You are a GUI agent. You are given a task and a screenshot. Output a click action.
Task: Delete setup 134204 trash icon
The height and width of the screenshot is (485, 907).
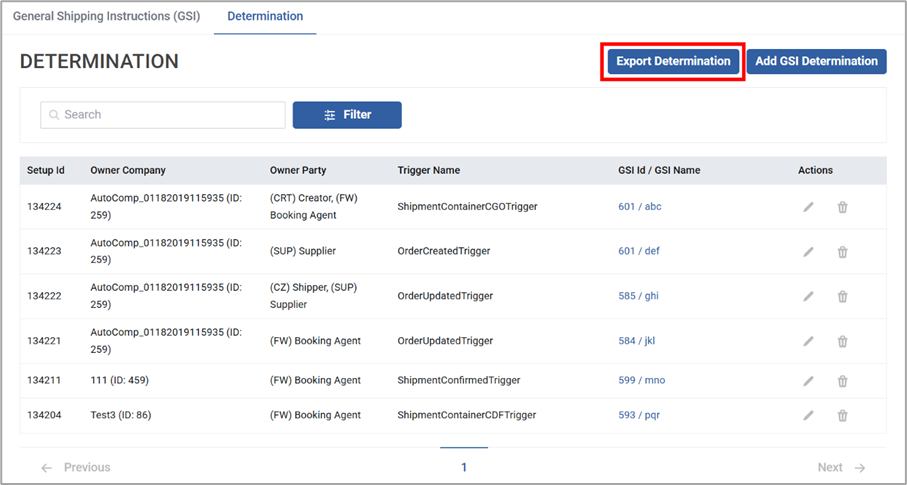click(843, 416)
